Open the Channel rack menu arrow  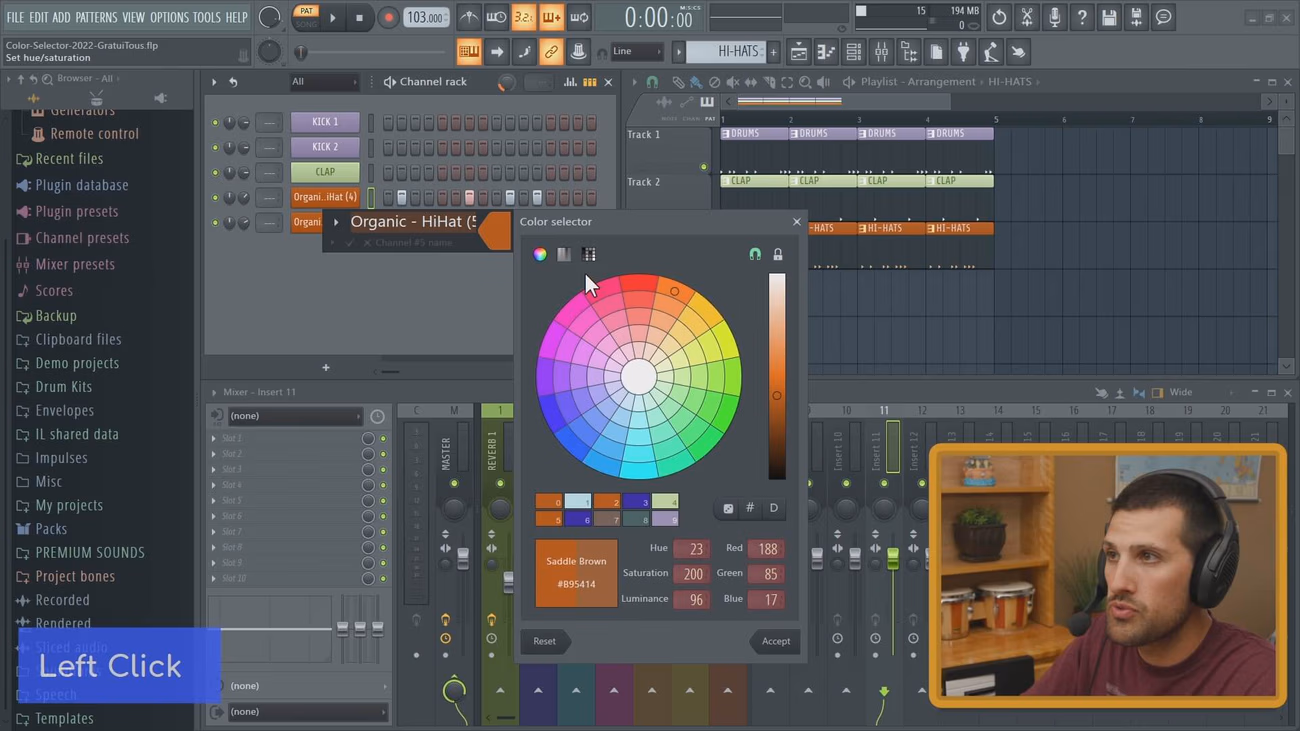(214, 82)
